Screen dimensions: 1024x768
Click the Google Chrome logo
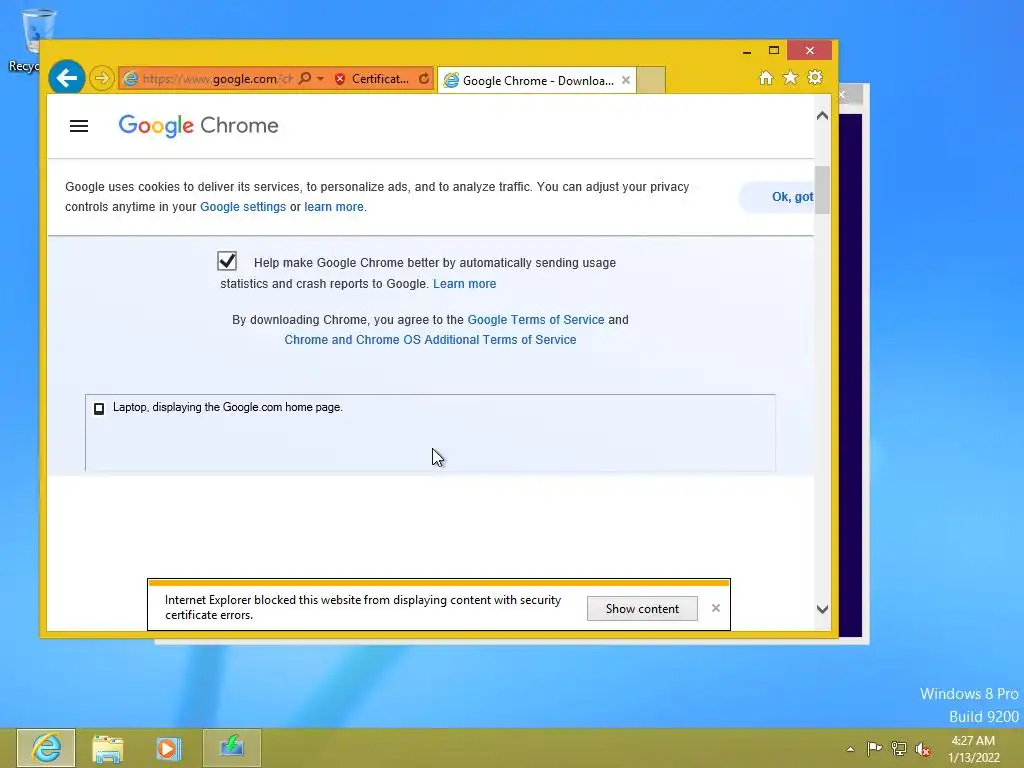[x=199, y=125]
